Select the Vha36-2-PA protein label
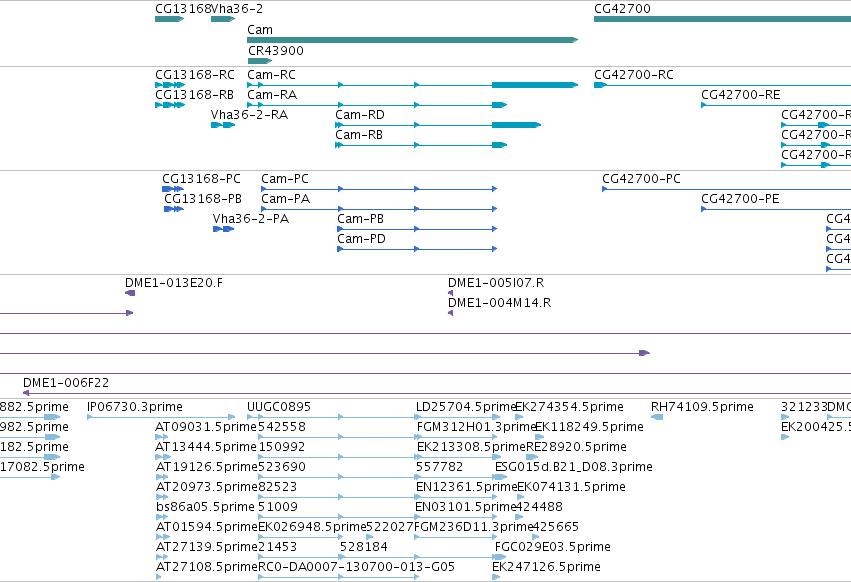851x582 pixels. (251, 219)
